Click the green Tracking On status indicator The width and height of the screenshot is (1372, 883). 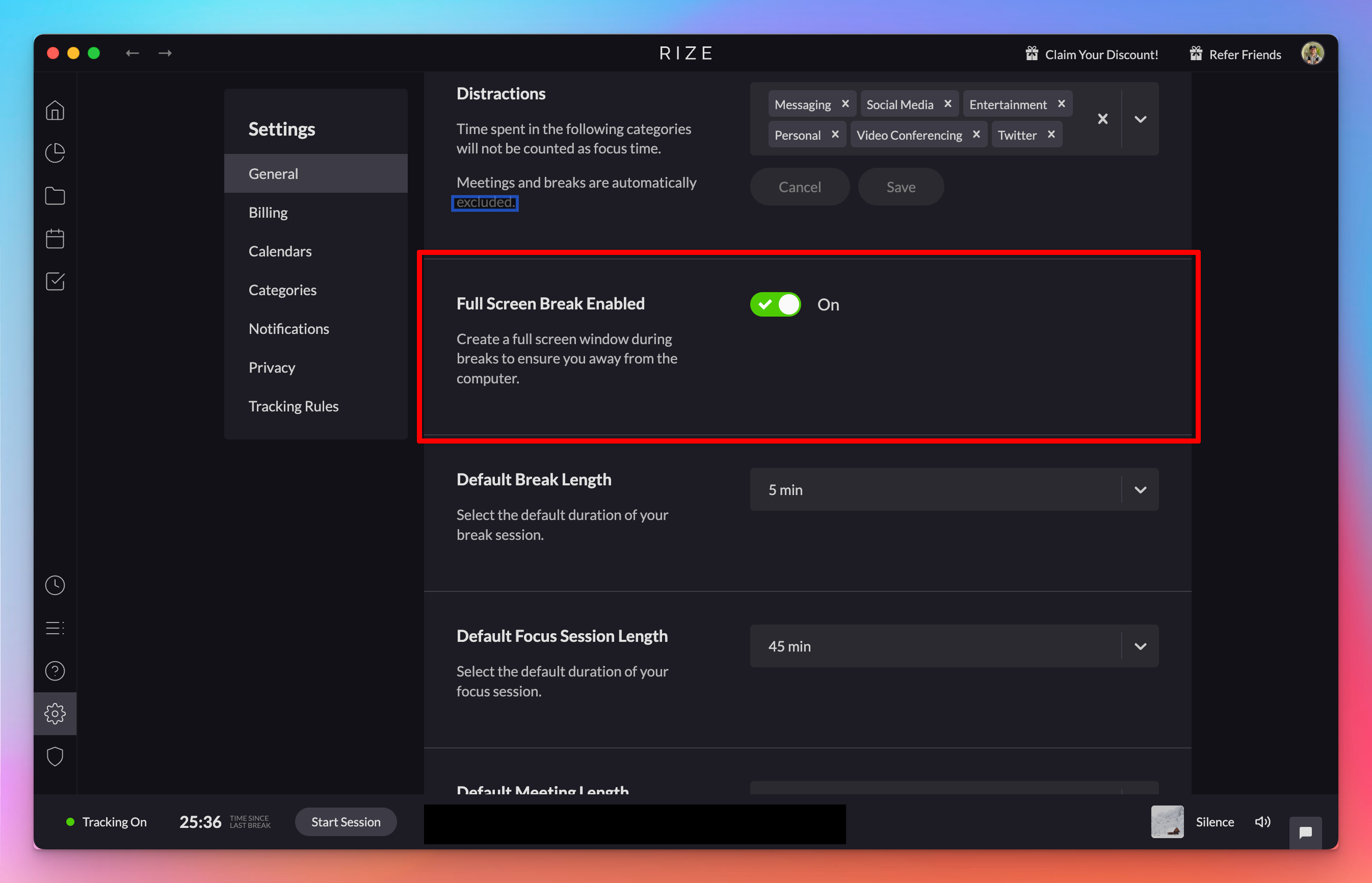[70, 822]
